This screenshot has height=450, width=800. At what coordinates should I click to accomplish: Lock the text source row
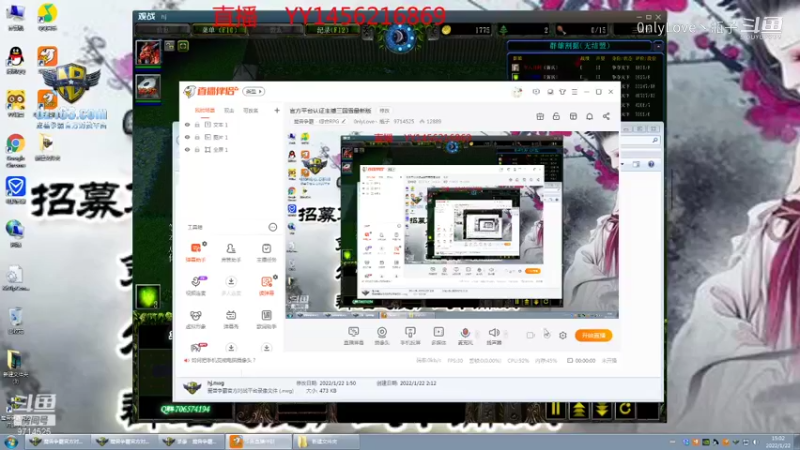[x=197, y=124]
